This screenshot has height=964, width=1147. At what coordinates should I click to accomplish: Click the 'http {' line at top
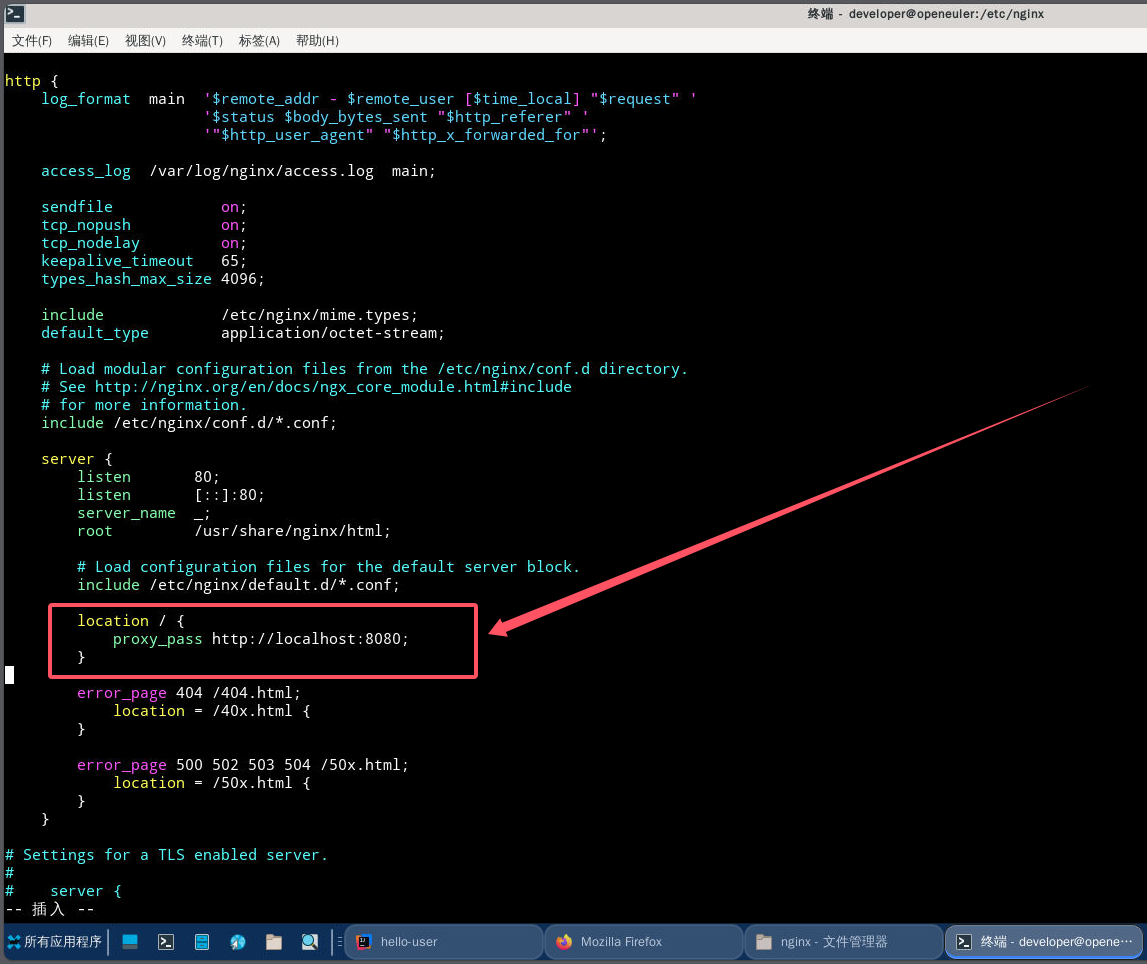pos(31,81)
